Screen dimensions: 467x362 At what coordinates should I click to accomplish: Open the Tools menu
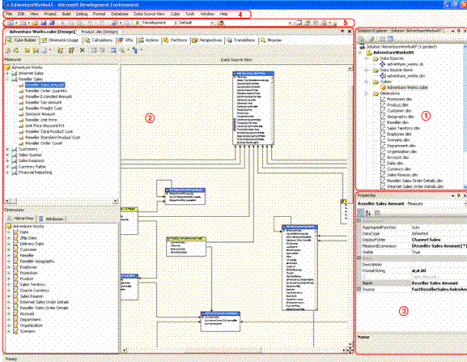190,14
